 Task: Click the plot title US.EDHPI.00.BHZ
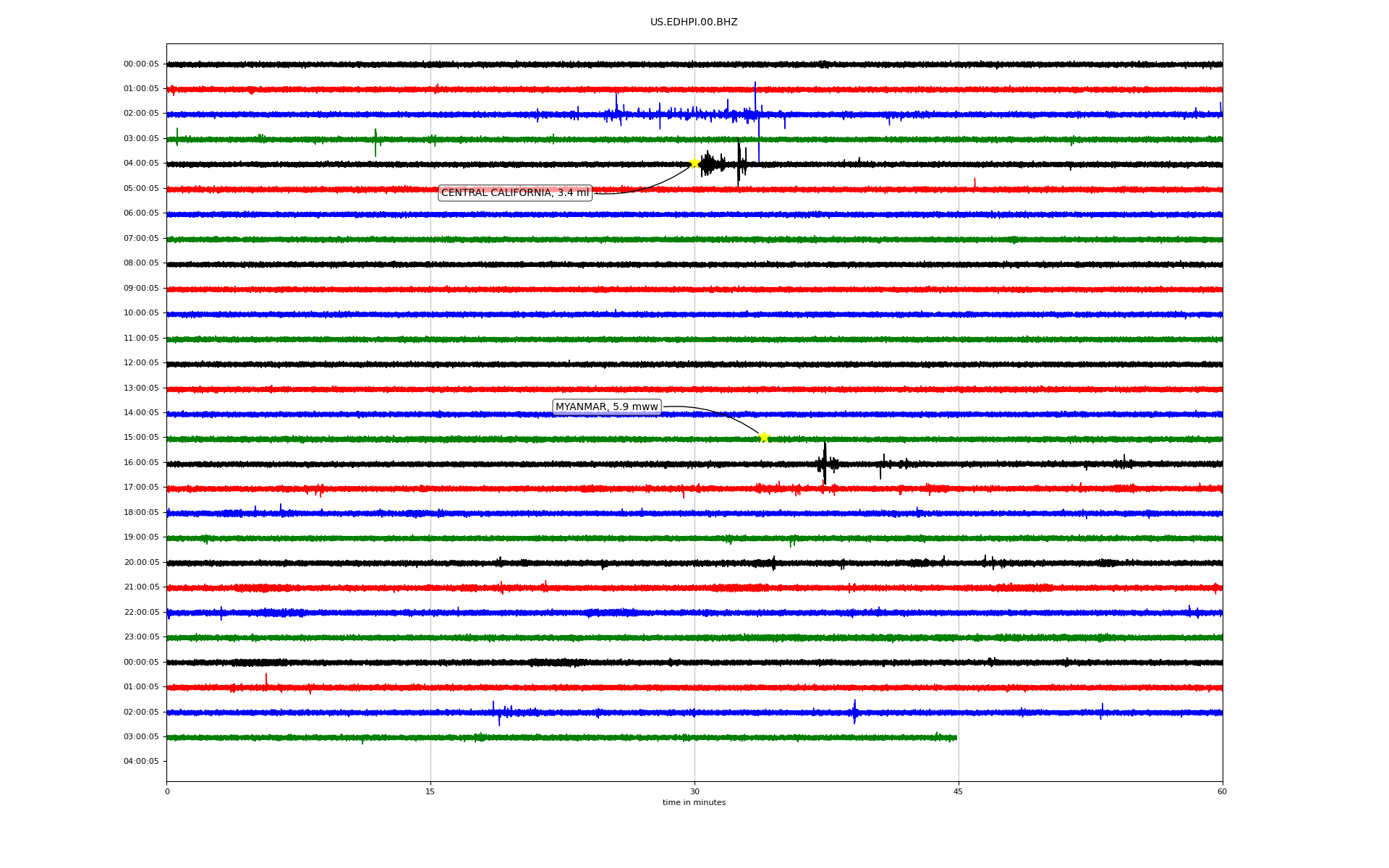coord(693,22)
